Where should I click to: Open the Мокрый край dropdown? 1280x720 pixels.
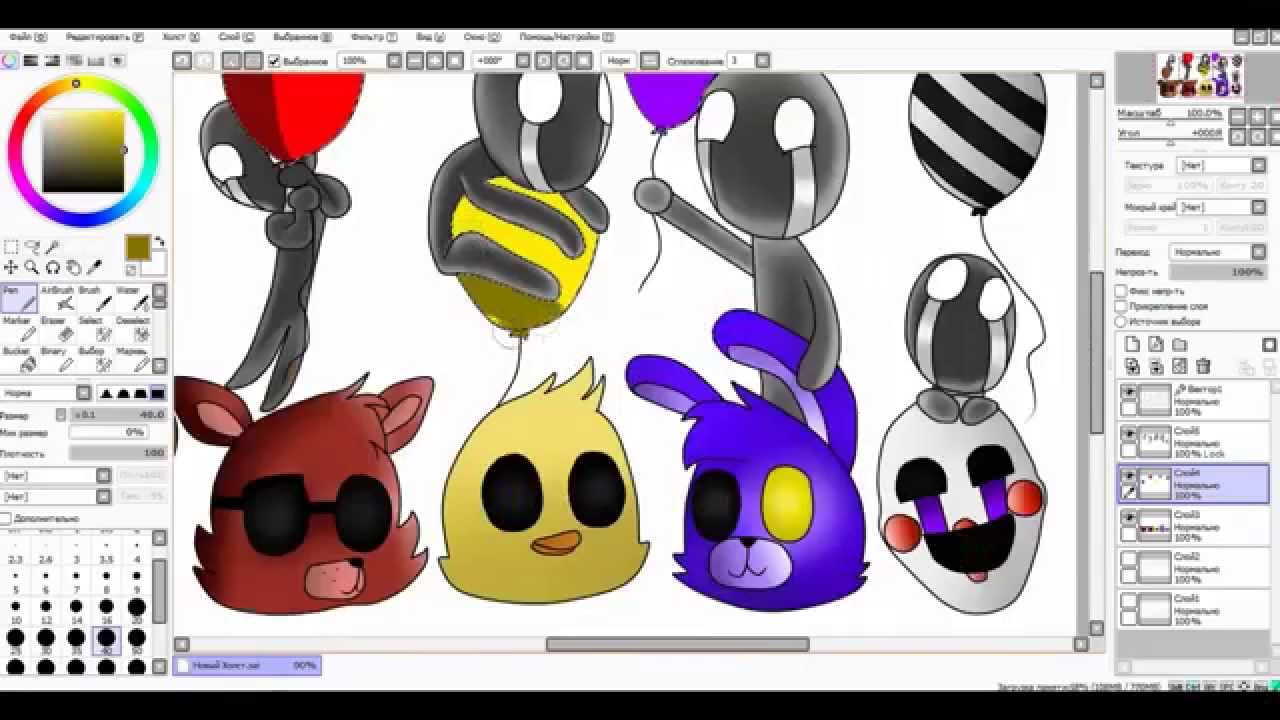click(x=1222, y=207)
